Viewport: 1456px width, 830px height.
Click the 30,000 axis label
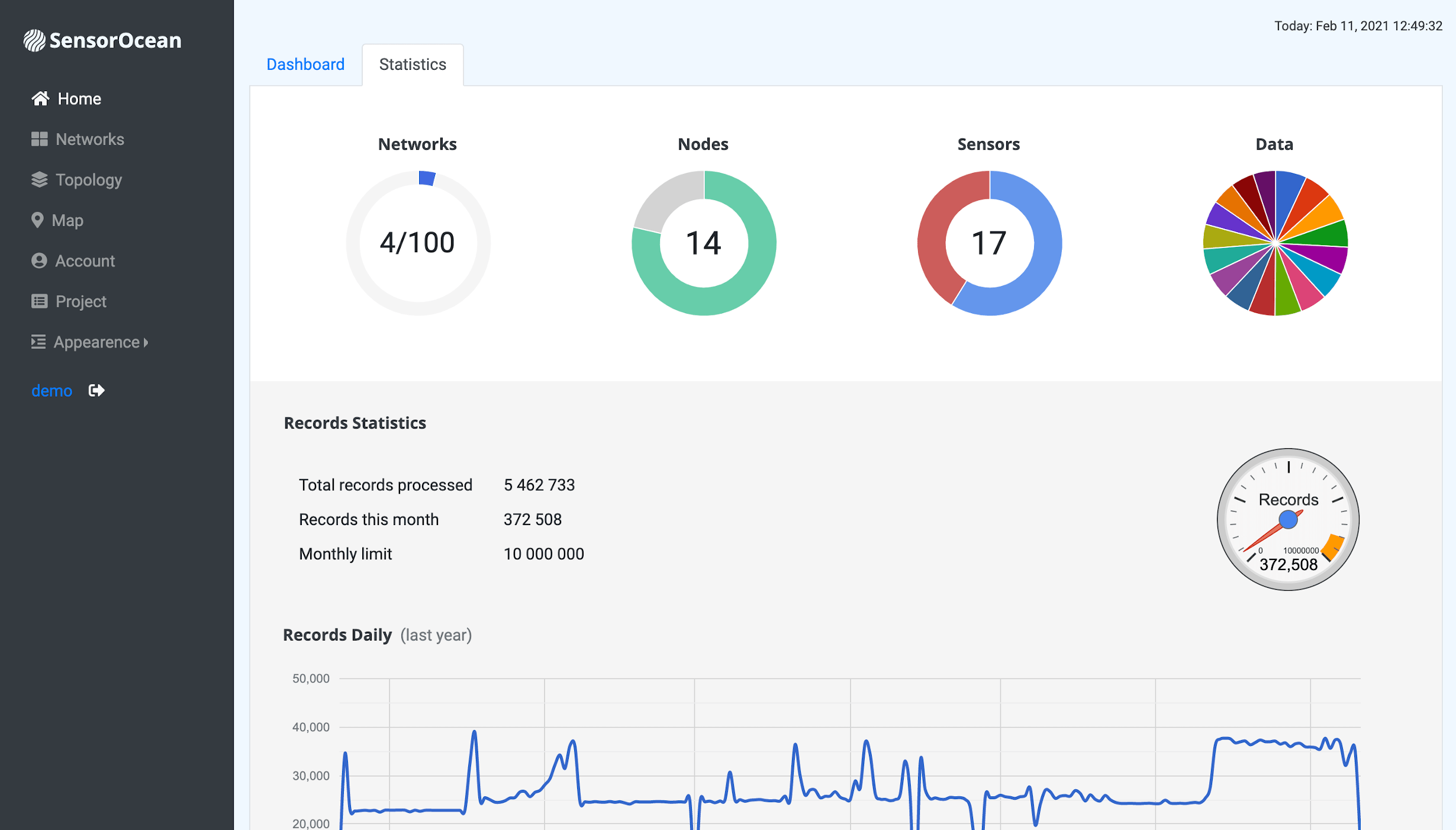pos(311,776)
